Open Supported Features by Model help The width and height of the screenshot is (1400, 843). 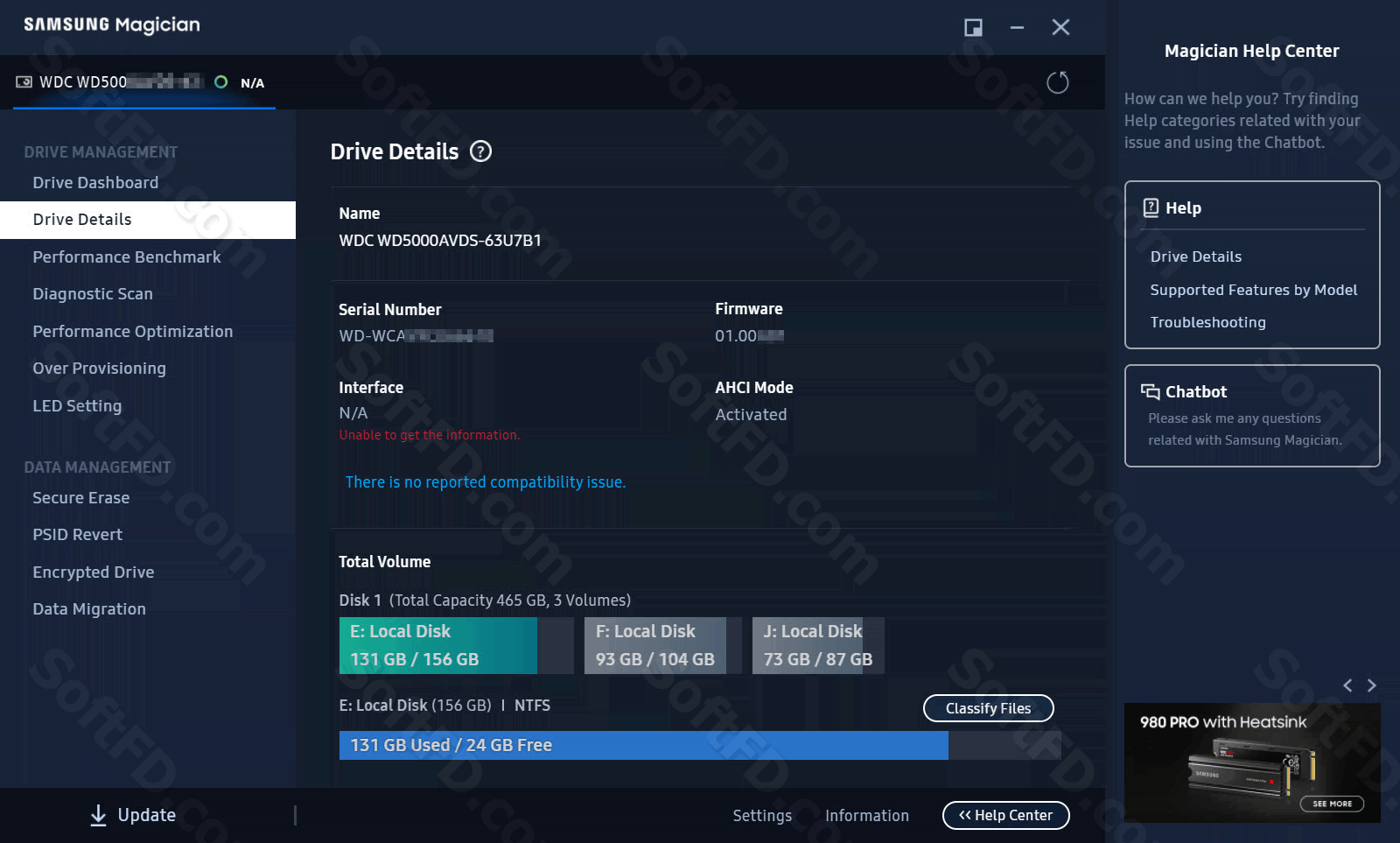(1254, 290)
